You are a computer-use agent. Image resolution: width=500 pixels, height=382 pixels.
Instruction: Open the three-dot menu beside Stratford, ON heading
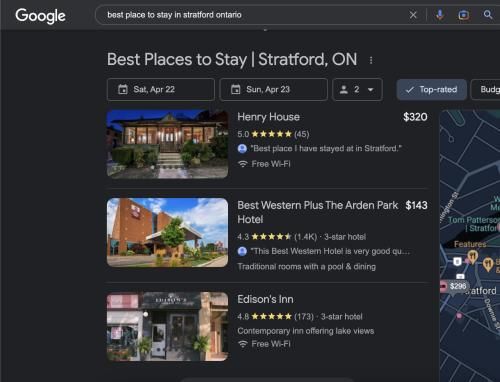(371, 60)
